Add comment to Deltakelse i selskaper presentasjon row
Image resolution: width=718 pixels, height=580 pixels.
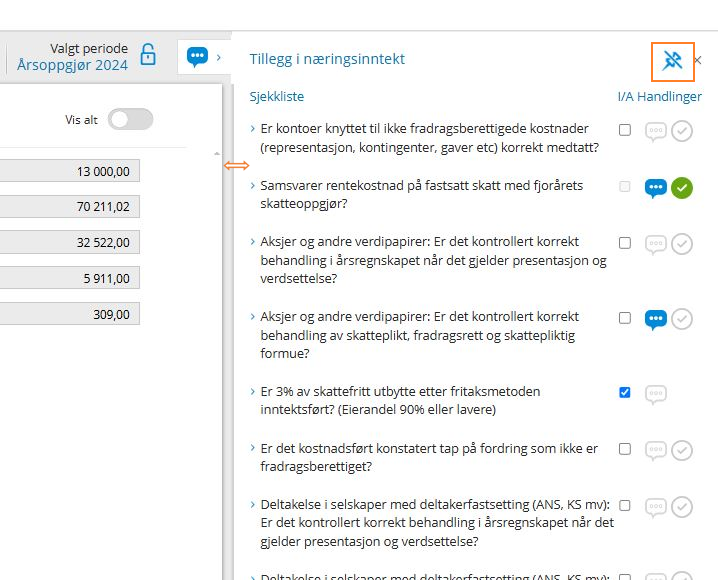coord(656,507)
